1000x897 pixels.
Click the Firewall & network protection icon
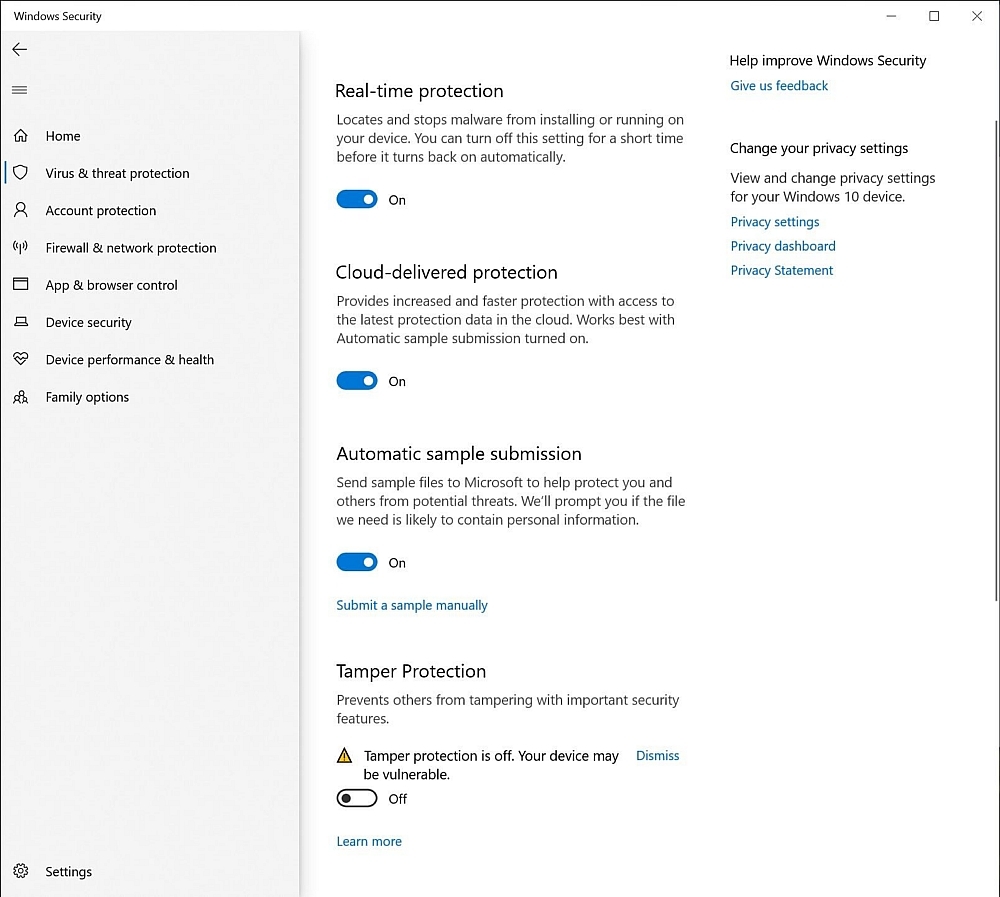[x=21, y=248]
